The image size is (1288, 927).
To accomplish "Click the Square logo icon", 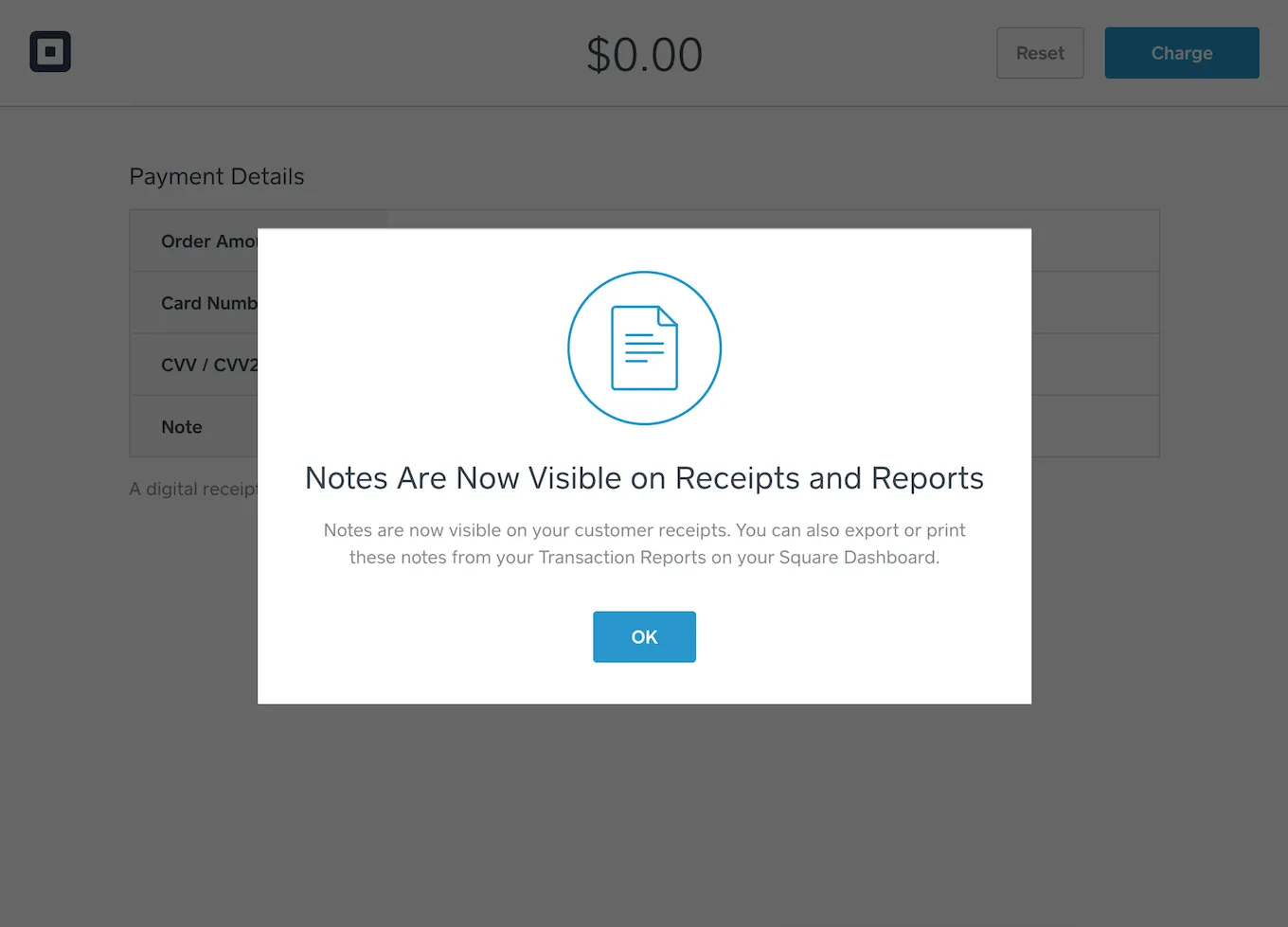I will (50, 52).
